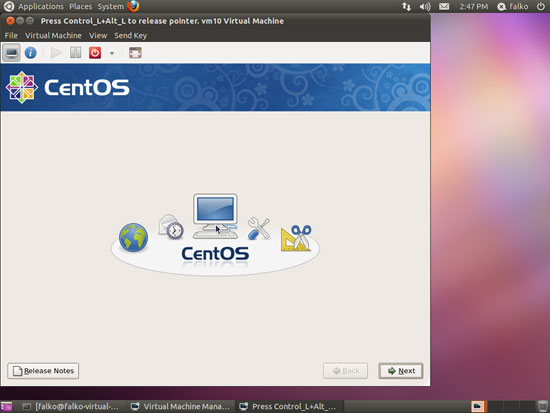Pause the virtual machine
This screenshot has height=413, width=550.
pos(75,53)
